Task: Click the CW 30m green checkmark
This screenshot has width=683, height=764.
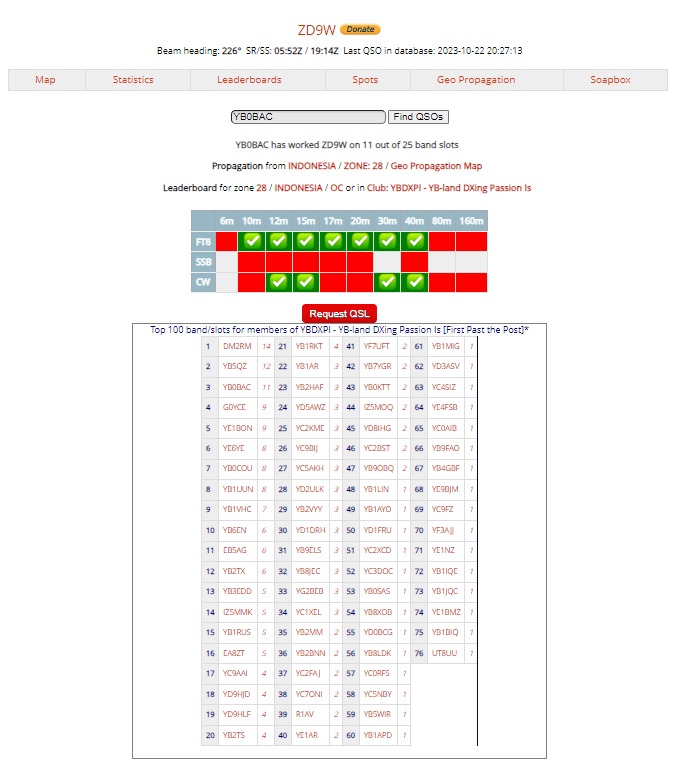Action: 388,282
